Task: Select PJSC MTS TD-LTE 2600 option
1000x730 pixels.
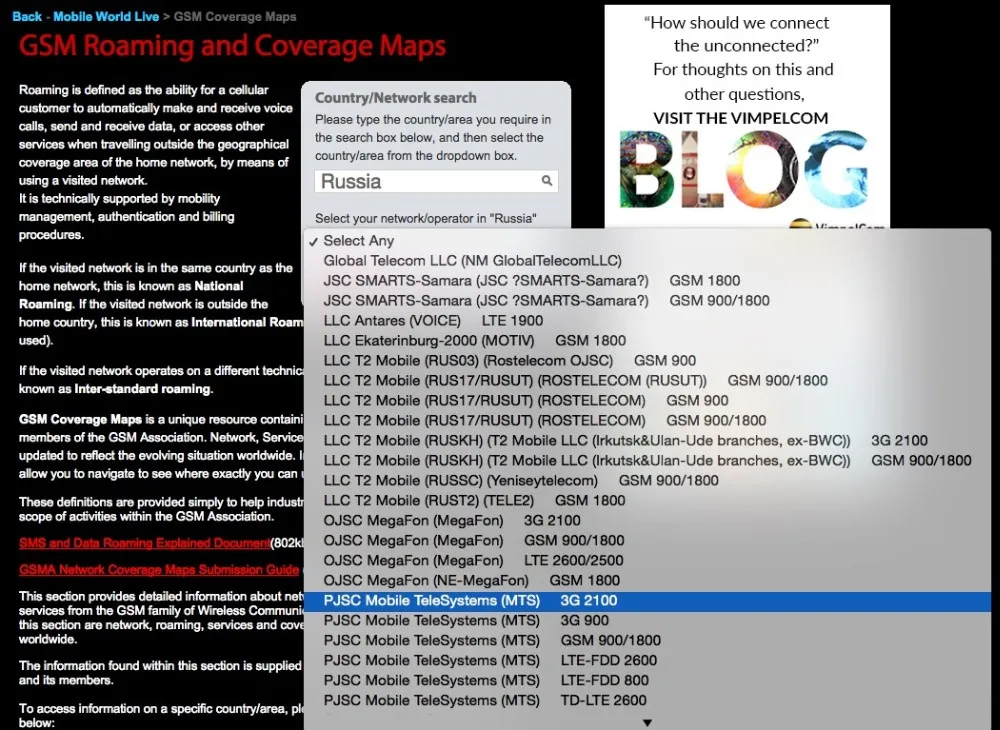Action: click(x=647, y=700)
